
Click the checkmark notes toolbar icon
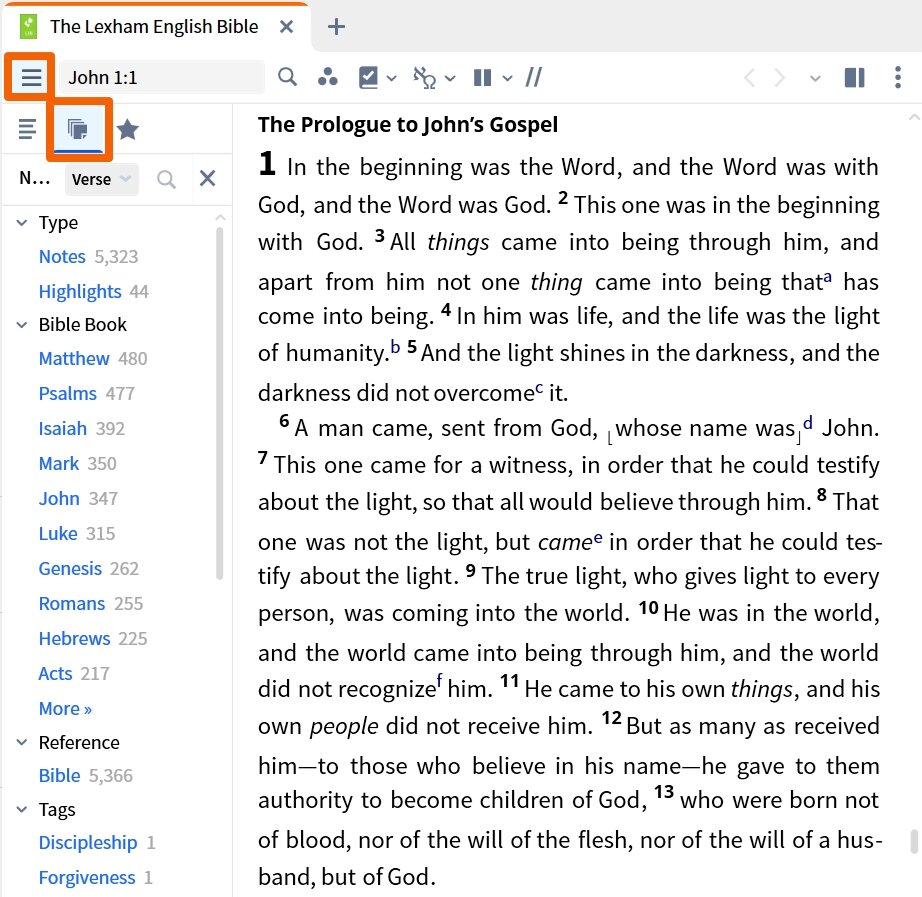(x=368, y=77)
